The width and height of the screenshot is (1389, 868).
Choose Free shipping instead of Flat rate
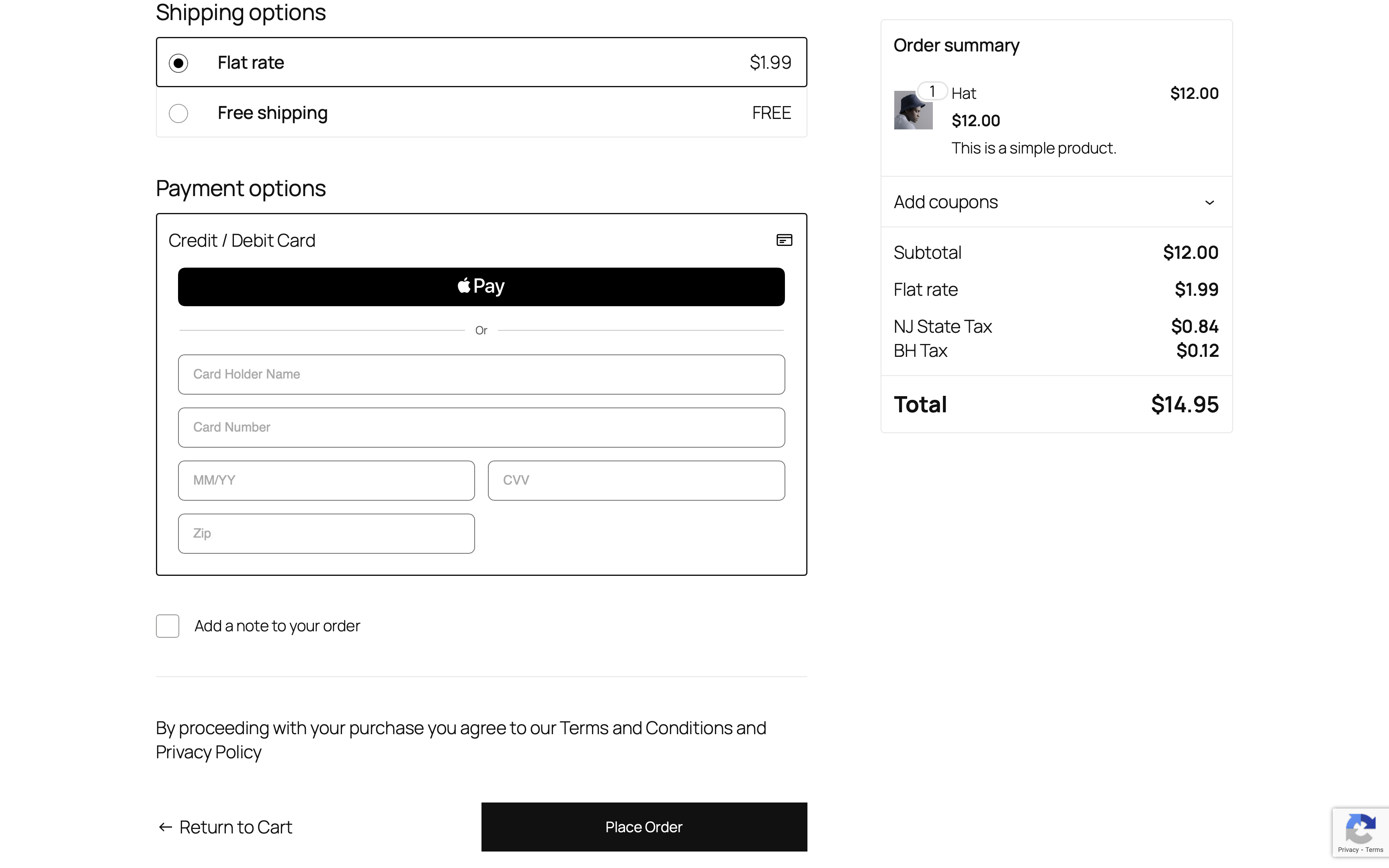tap(178, 113)
